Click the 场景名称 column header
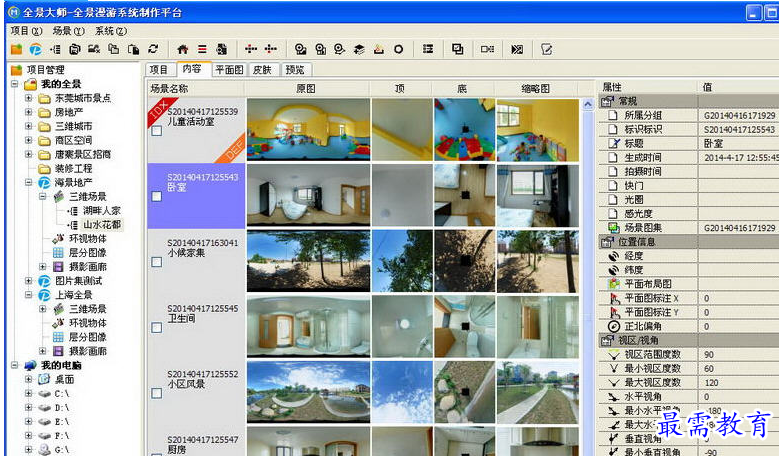Viewport: 779px width, 456px height. pyautogui.click(x=196, y=89)
